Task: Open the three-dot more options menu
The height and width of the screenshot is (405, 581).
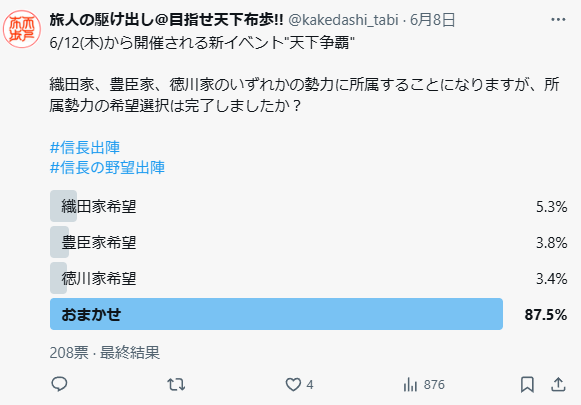Action: point(558,19)
